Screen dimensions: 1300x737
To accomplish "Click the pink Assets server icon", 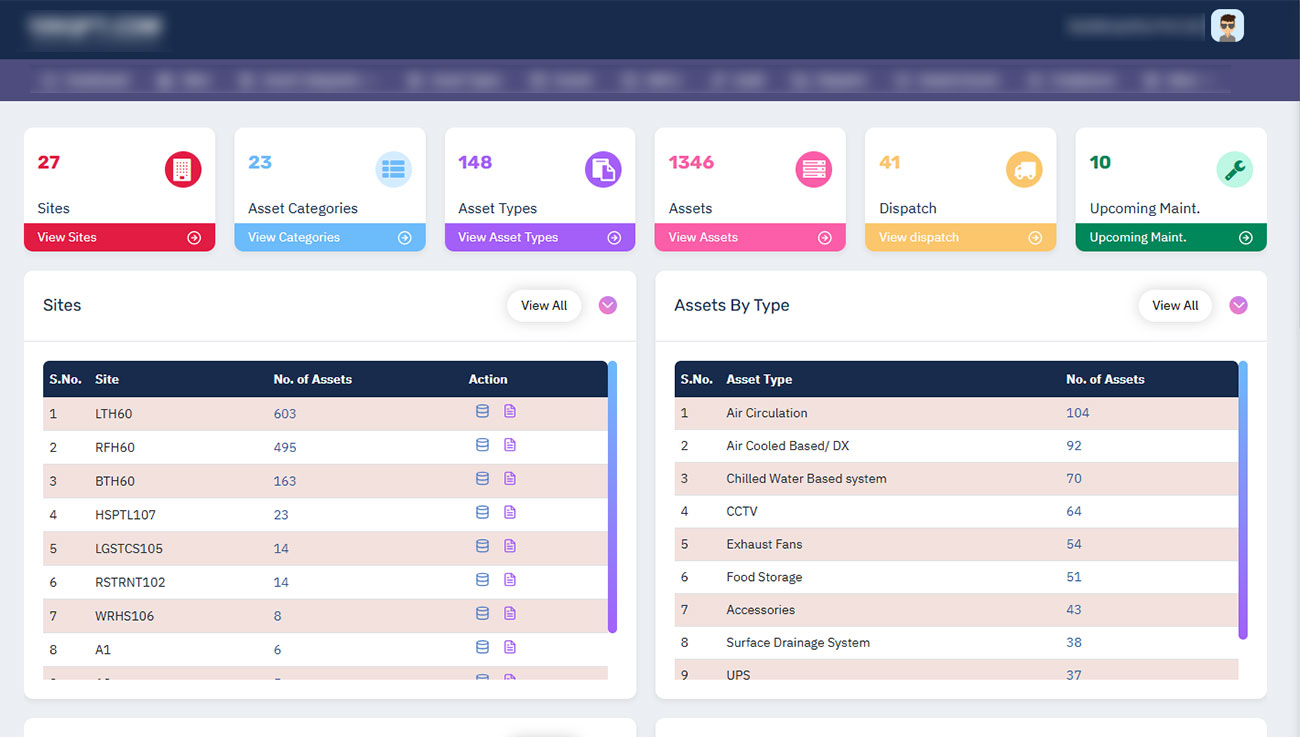I will 813,170.
